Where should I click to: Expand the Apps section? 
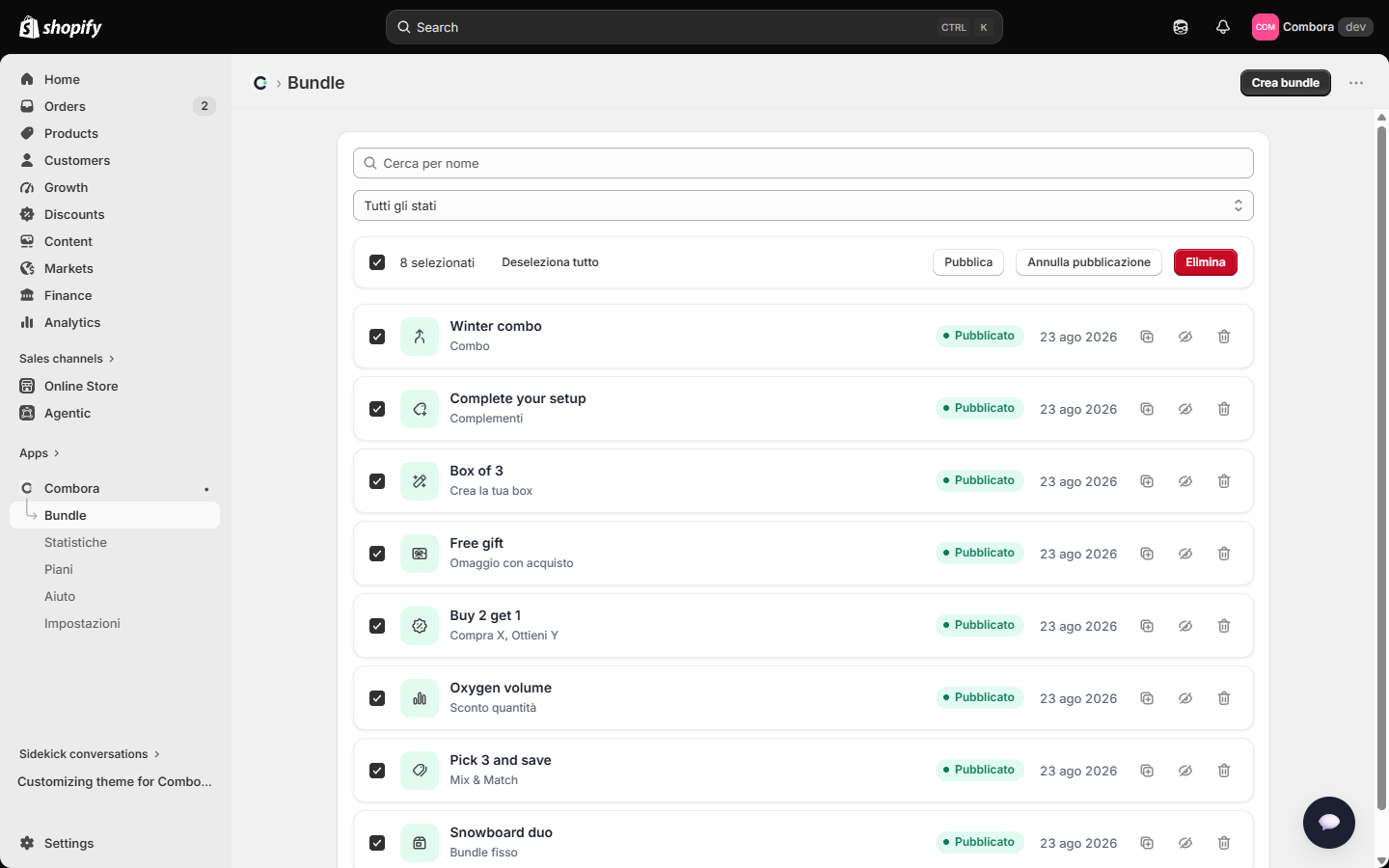point(40,453)
